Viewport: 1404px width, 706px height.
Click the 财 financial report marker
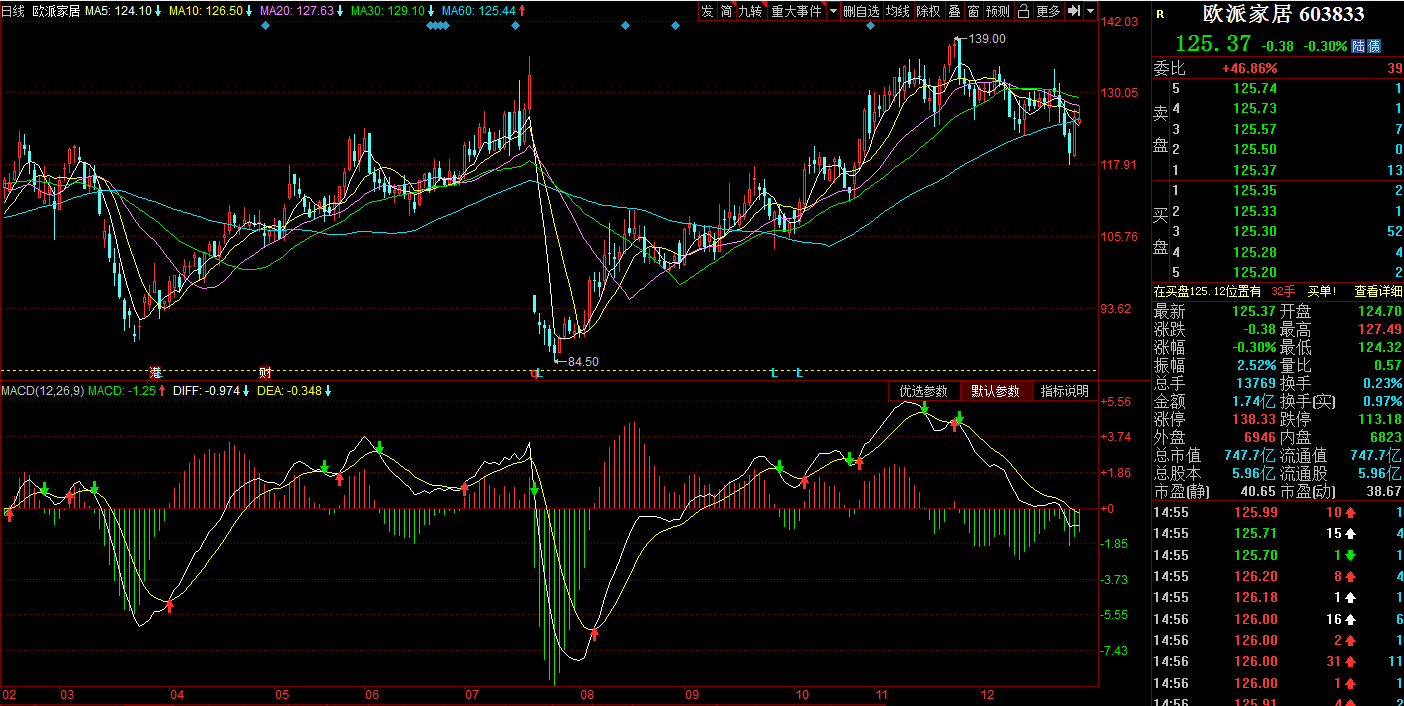tap(265, 372)
